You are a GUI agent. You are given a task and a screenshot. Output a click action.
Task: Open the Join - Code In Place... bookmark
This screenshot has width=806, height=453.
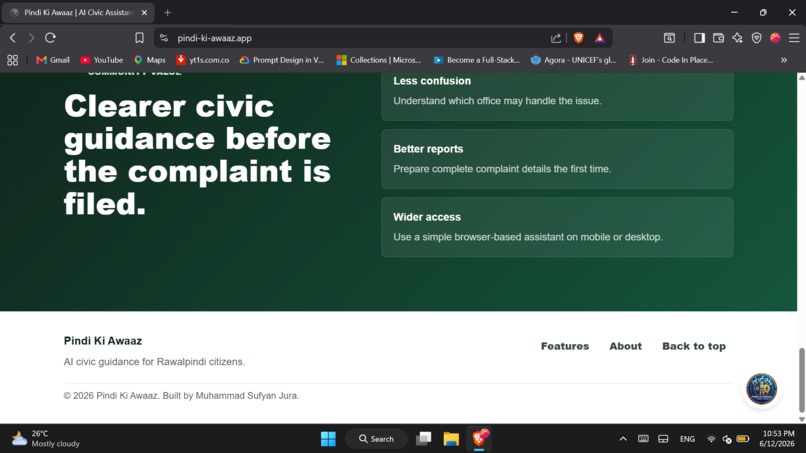[x=671, y=60]
